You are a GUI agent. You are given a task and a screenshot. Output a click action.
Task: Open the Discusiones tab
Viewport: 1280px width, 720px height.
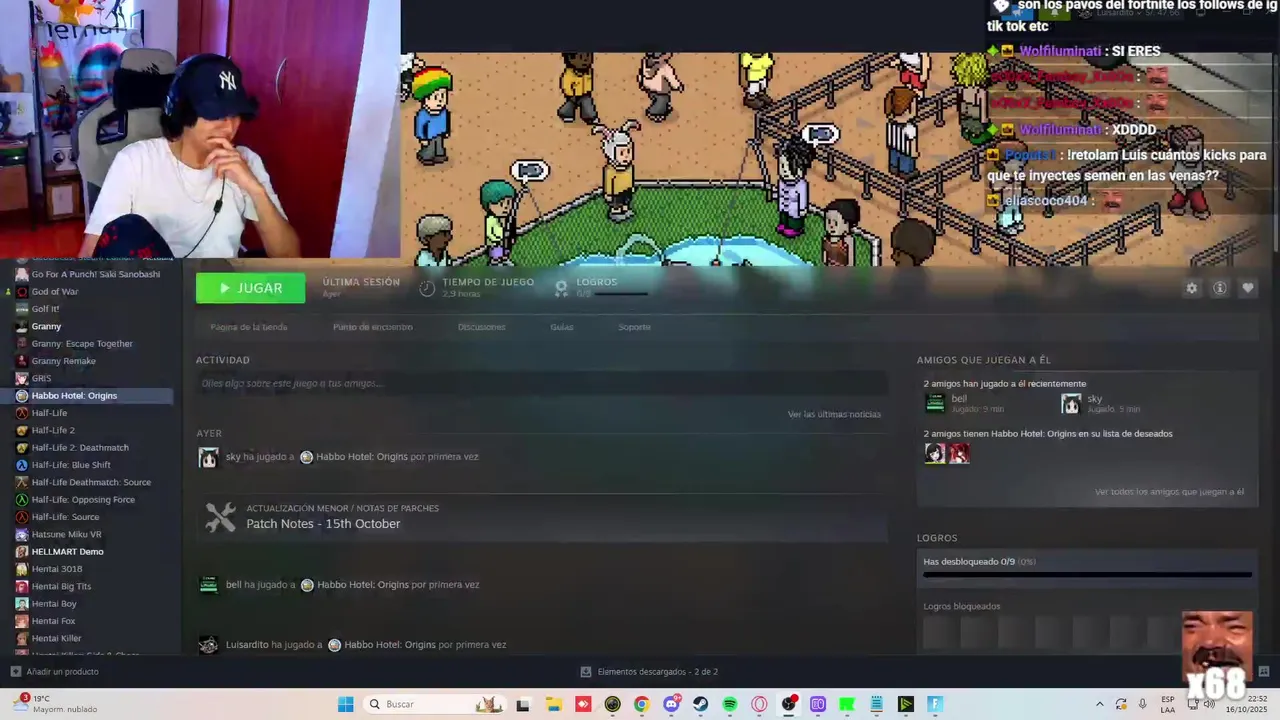481,327
